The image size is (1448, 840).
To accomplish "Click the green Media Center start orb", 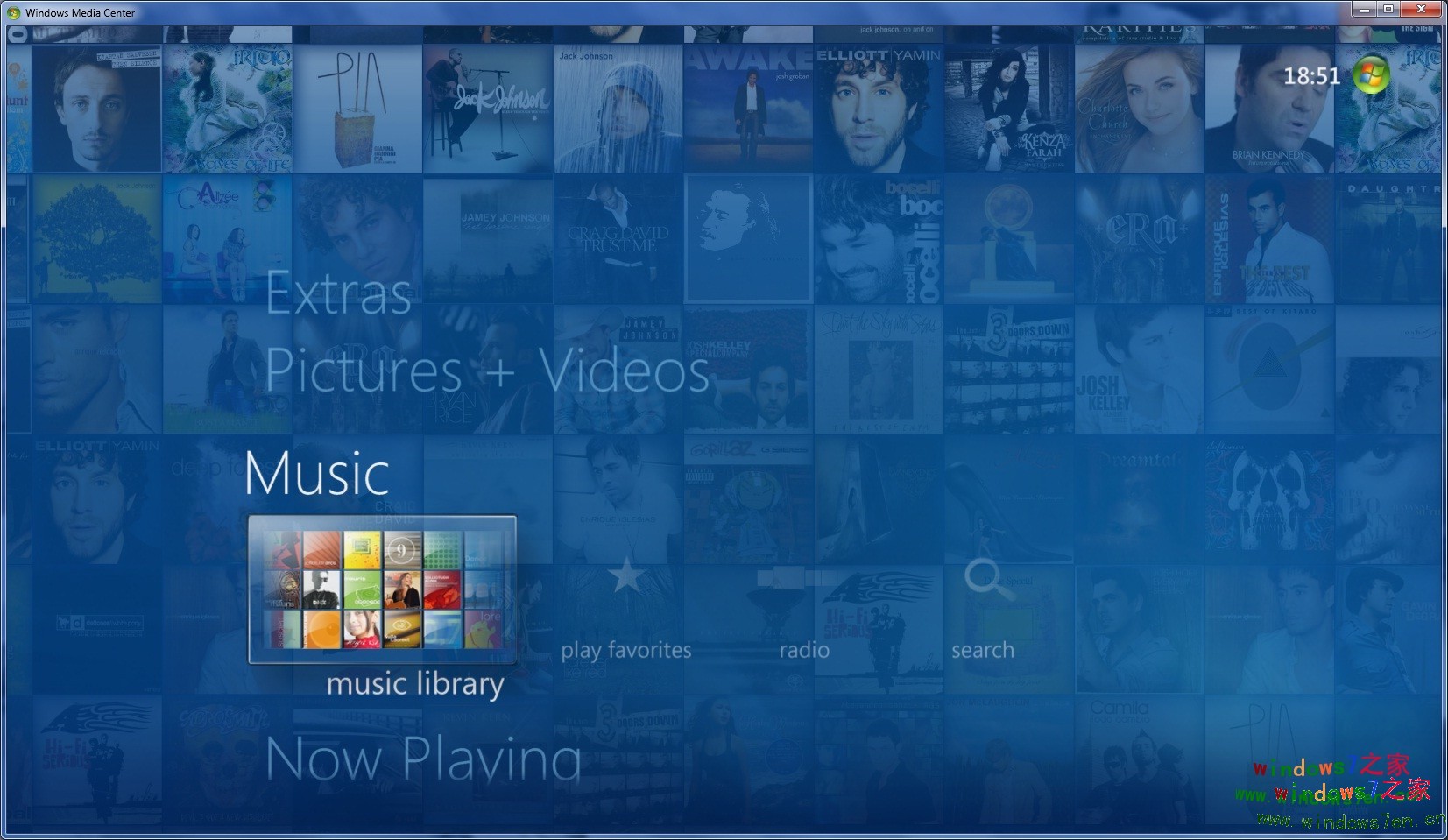I will tap(1371, 75).
